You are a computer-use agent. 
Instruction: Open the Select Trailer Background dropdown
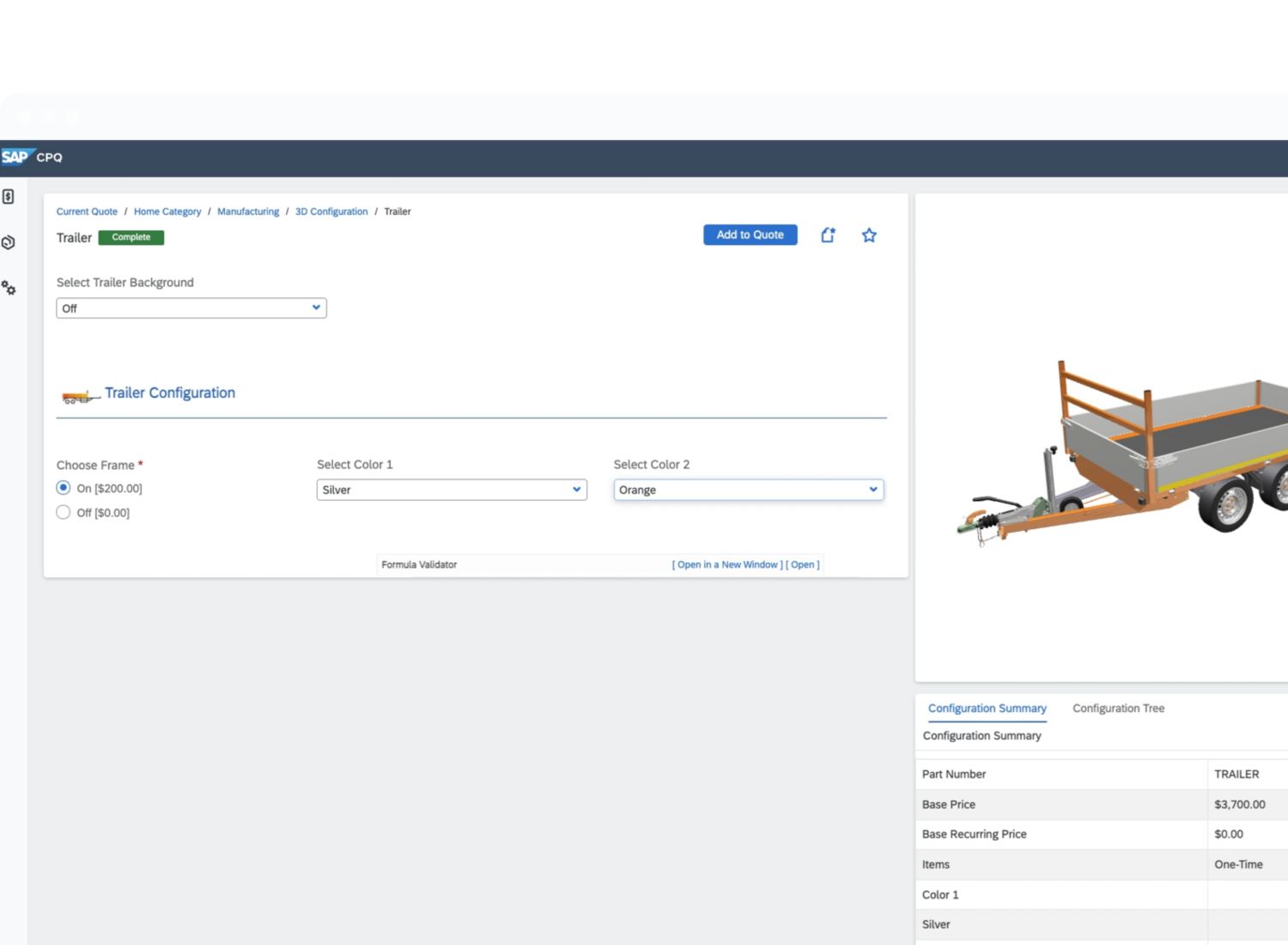click(x=191, y=308)
